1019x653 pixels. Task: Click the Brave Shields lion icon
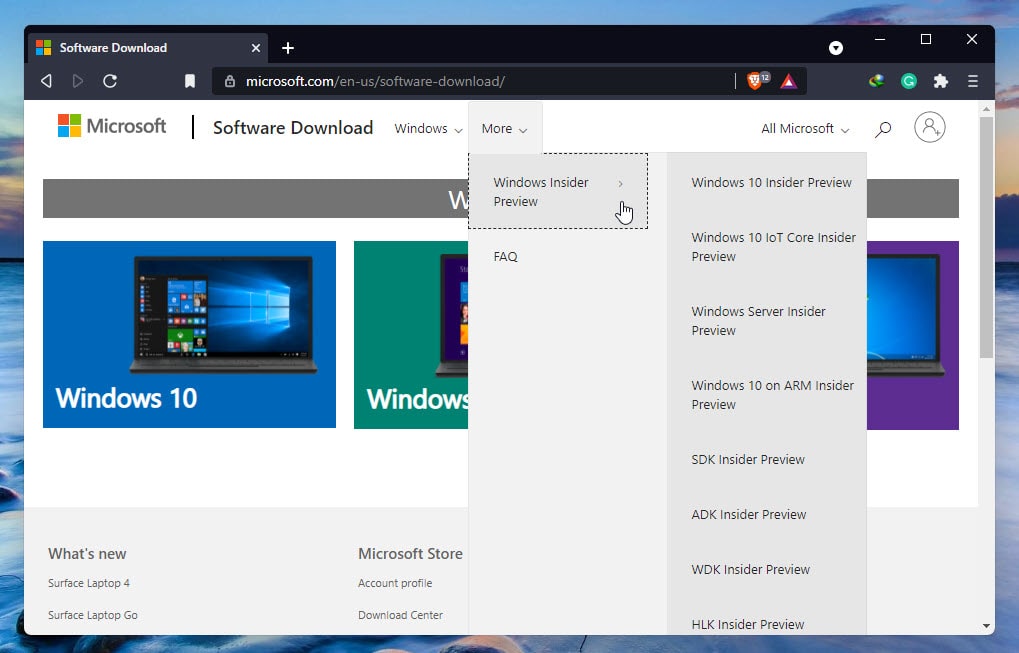(755, 81)
